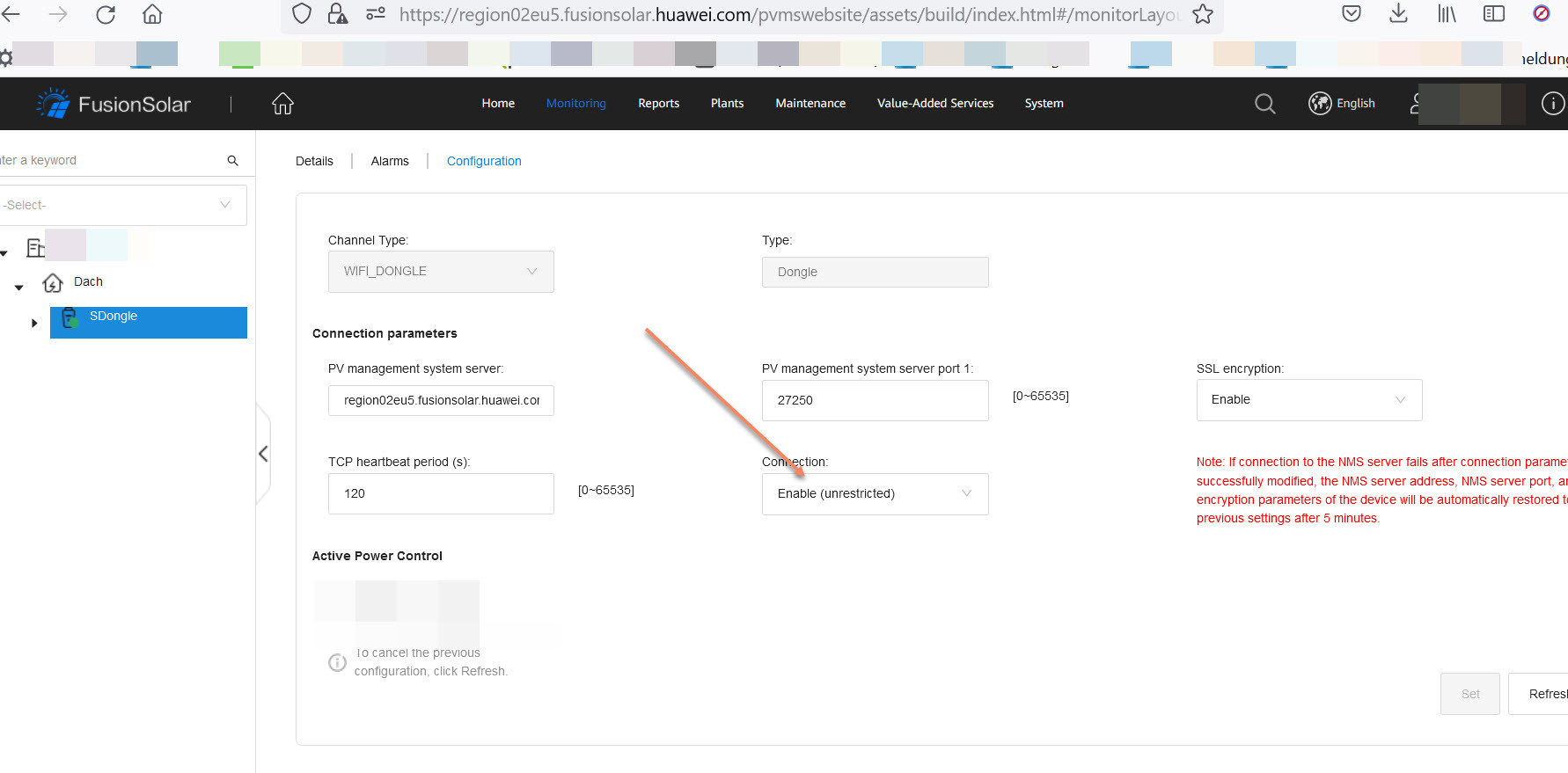
Task: Switch to the Details tab
Action: click(314, 161)
